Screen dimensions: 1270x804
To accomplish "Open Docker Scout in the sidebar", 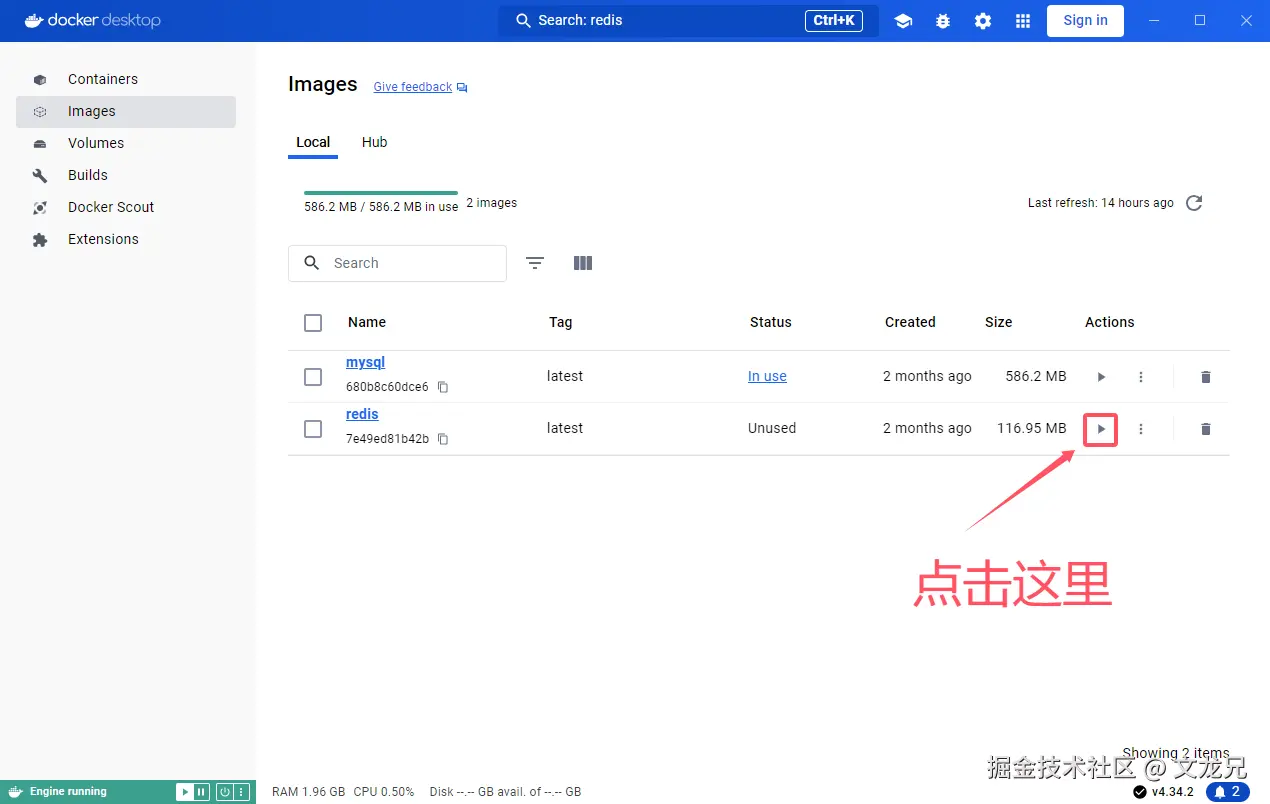I will pos(126,207).
